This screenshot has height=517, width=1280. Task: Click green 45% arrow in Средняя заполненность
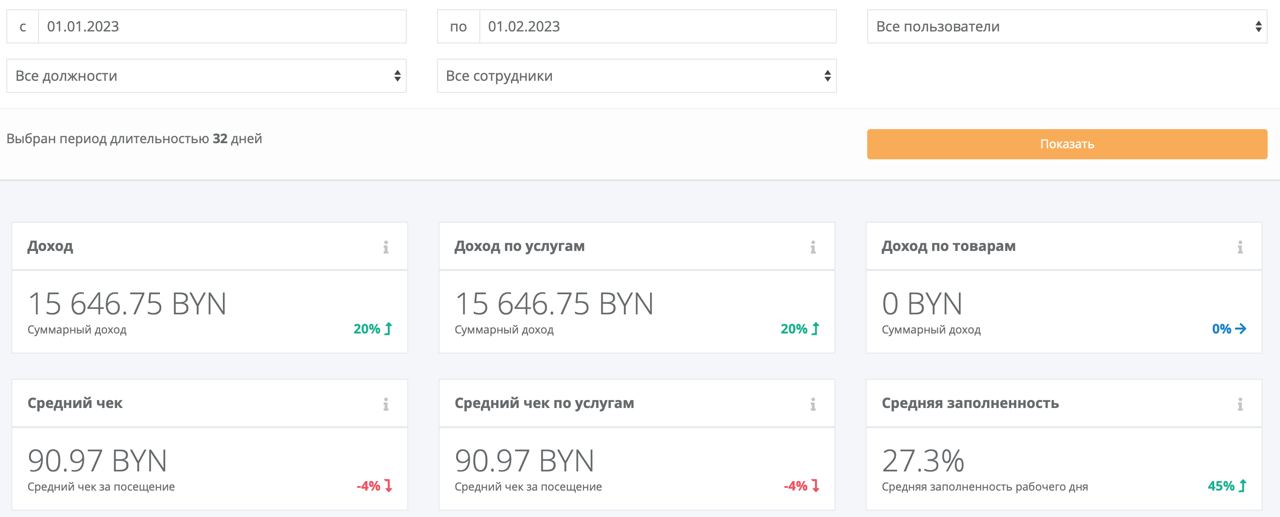pos(1242,486)
